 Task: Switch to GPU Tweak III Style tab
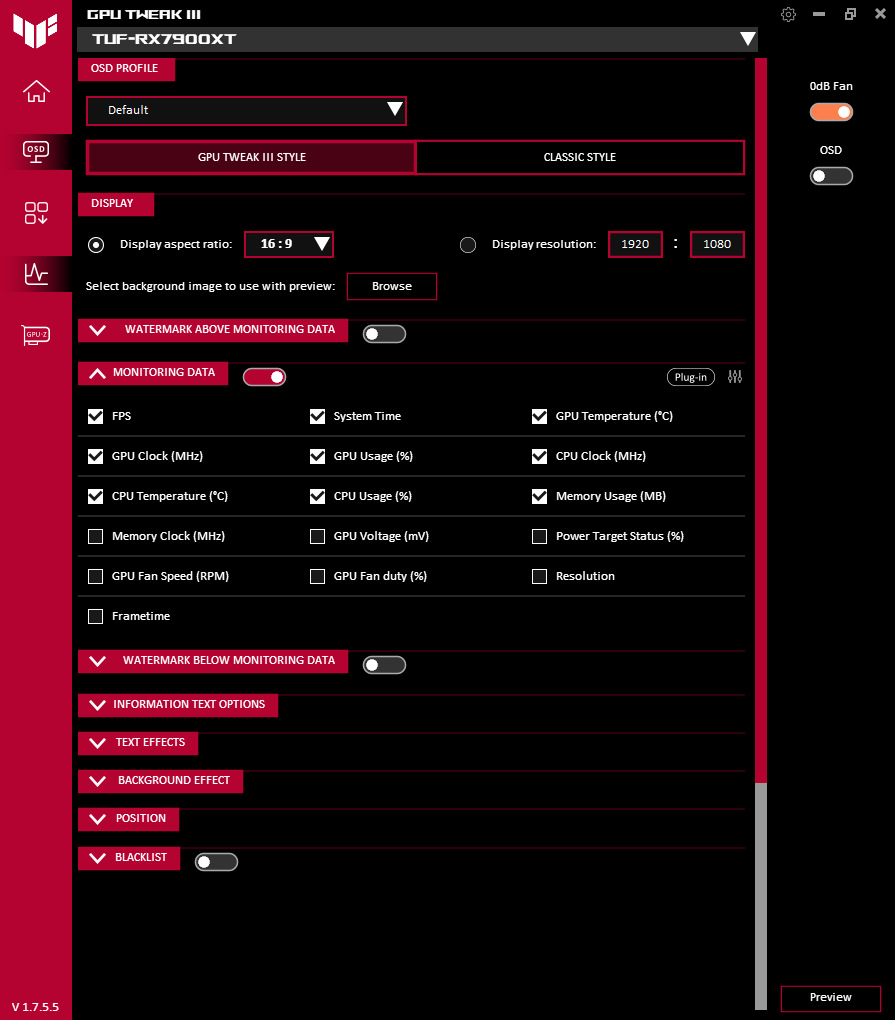251,157
